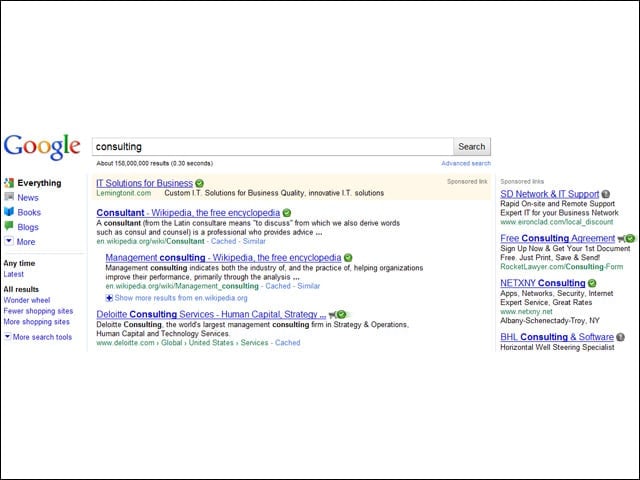Open Cached copy of Management consulting page

pos(278,286)
